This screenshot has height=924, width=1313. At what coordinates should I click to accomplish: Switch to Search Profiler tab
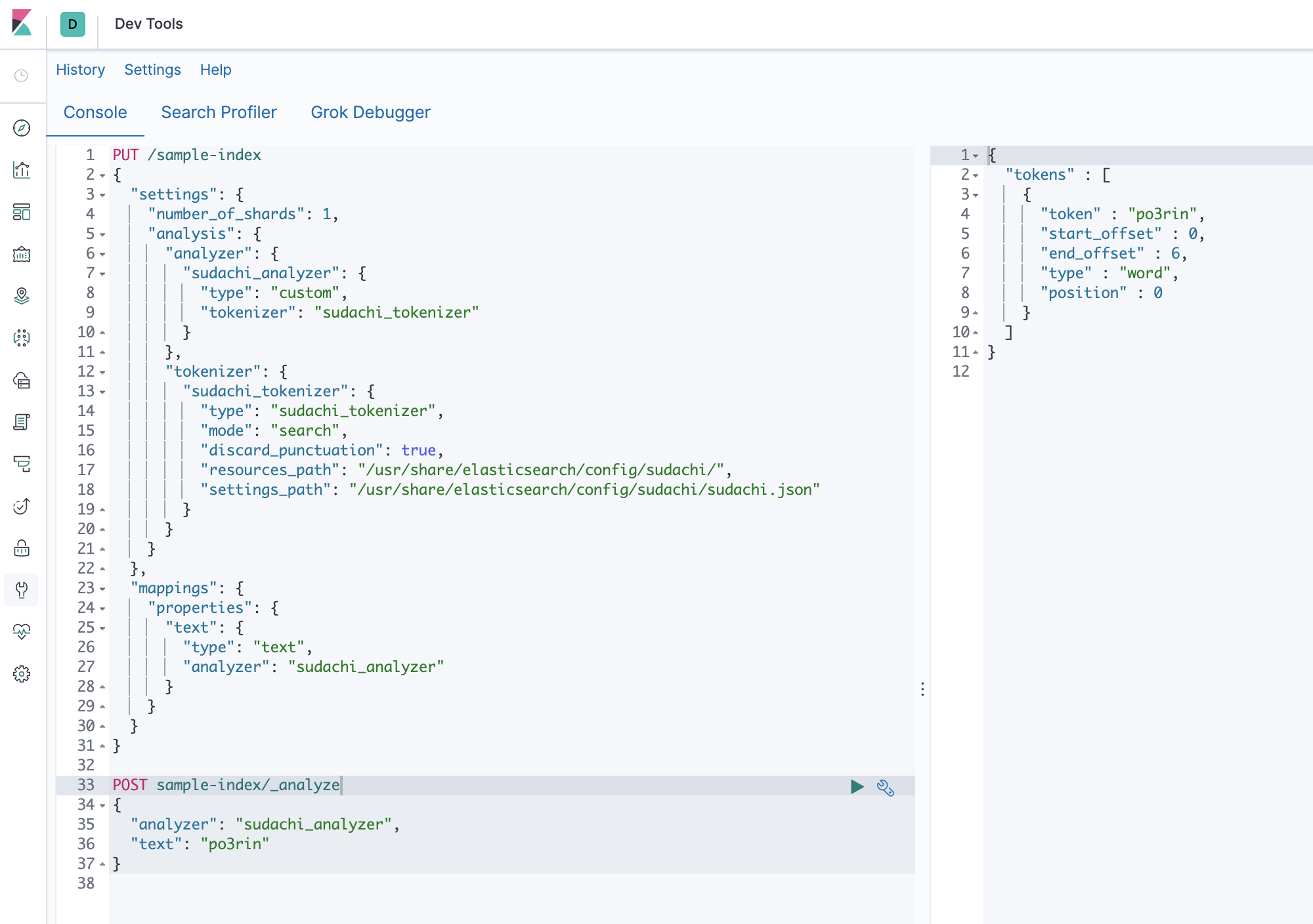pyautogui.click(x=219, y=112)
